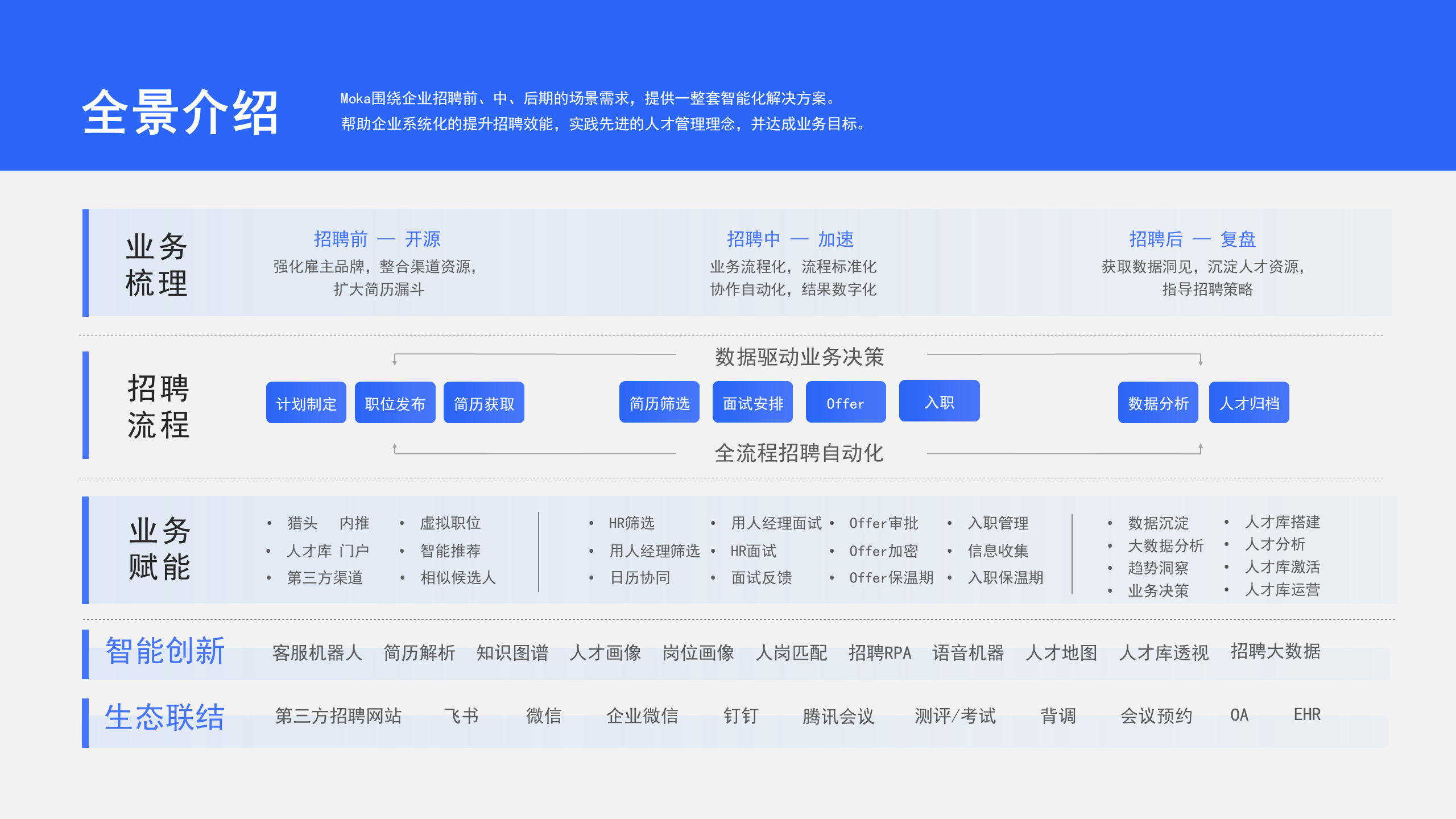1456x819 pixels.
Task: Click the 用人经理面试 list item
Action: pos(776,523)
